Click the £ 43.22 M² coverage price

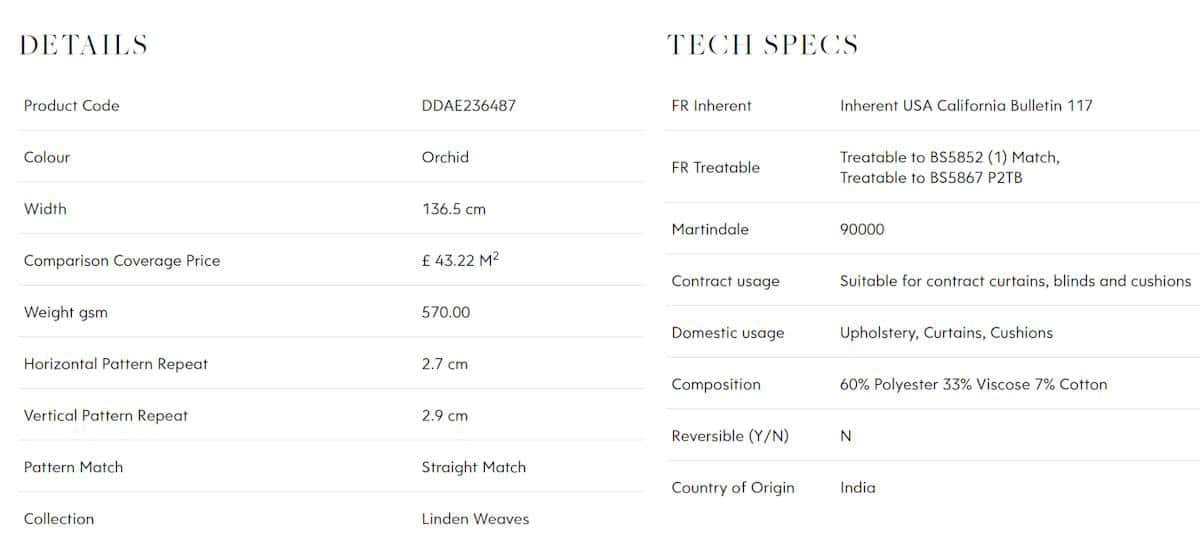pyautogui.click(x=460, y=260)
